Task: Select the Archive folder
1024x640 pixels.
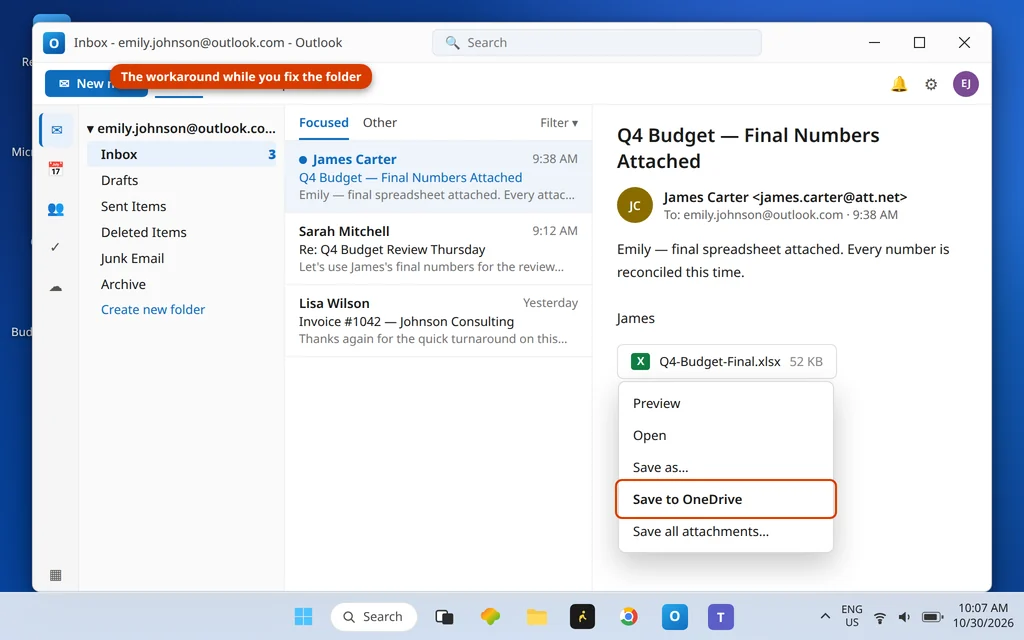Action: click(182, 284)
